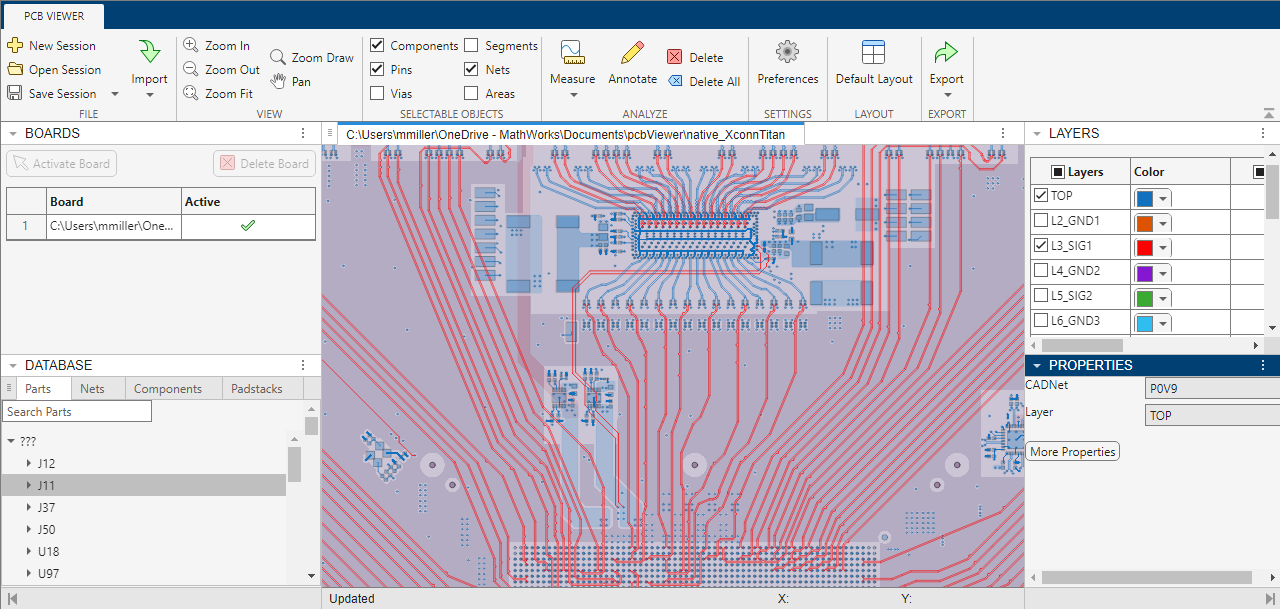Enable the Vias checkbox

[377, 93]
